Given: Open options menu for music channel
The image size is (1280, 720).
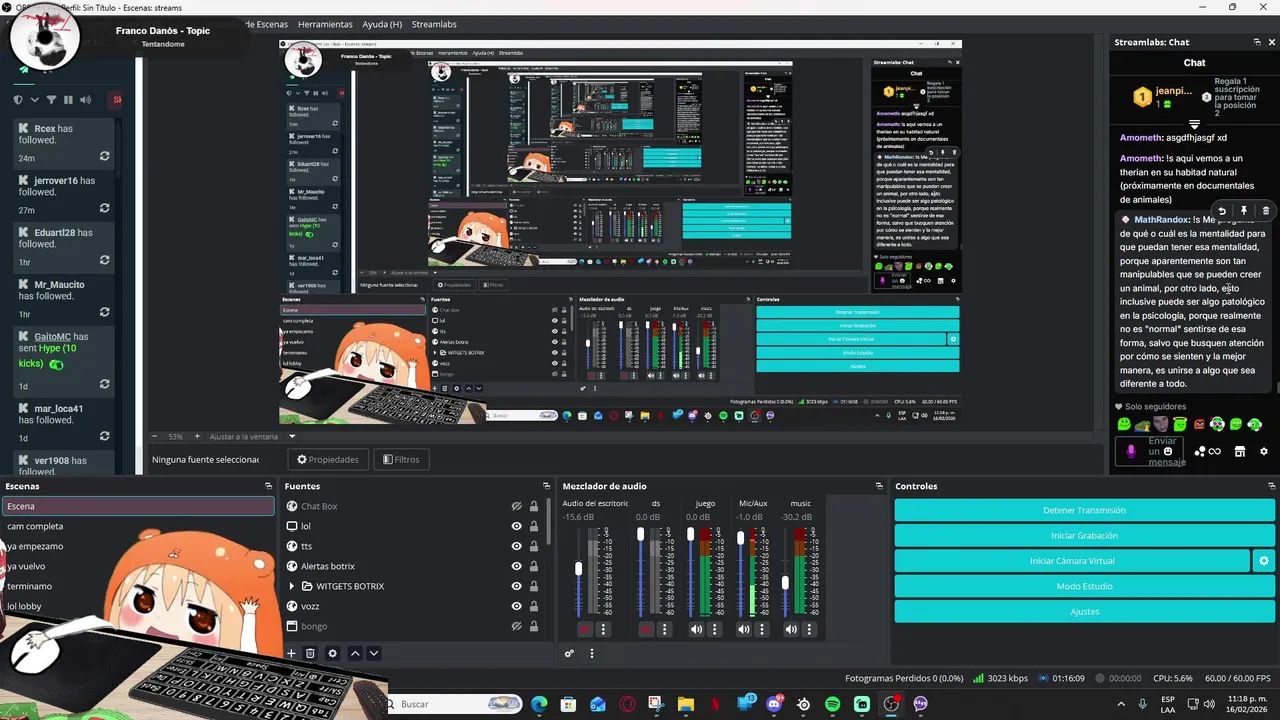Looking at the screenshot, I should coord(809,629).
